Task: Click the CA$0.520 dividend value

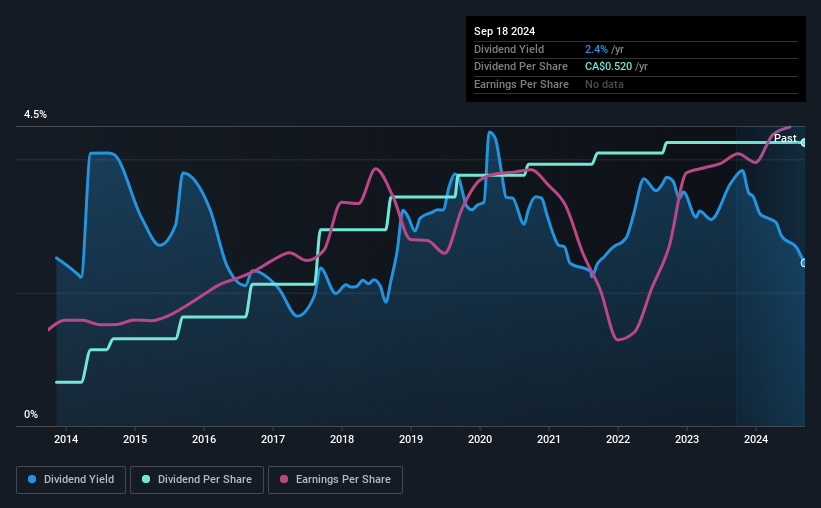Action: (x=608, y=67)
